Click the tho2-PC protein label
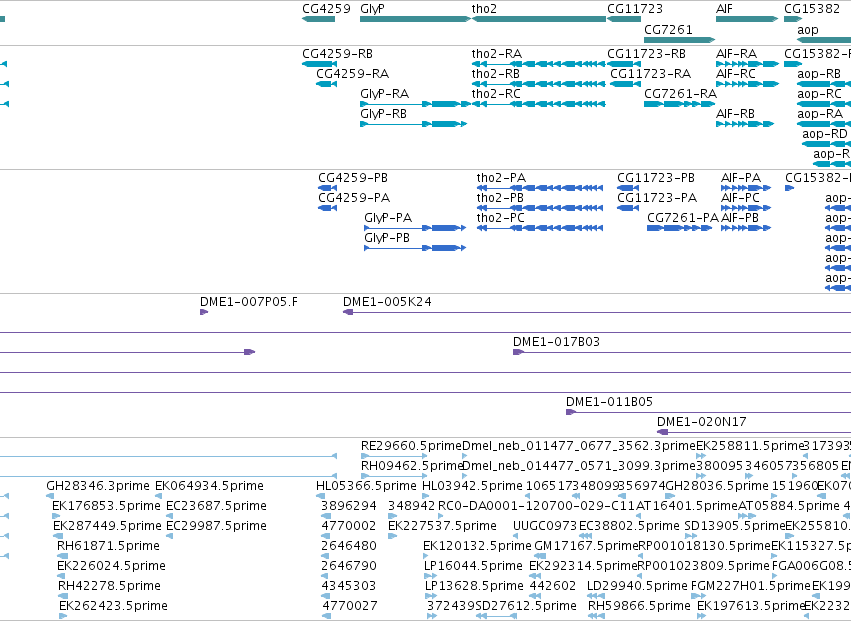This screenshot has height=621, width=851. [500, 218]
